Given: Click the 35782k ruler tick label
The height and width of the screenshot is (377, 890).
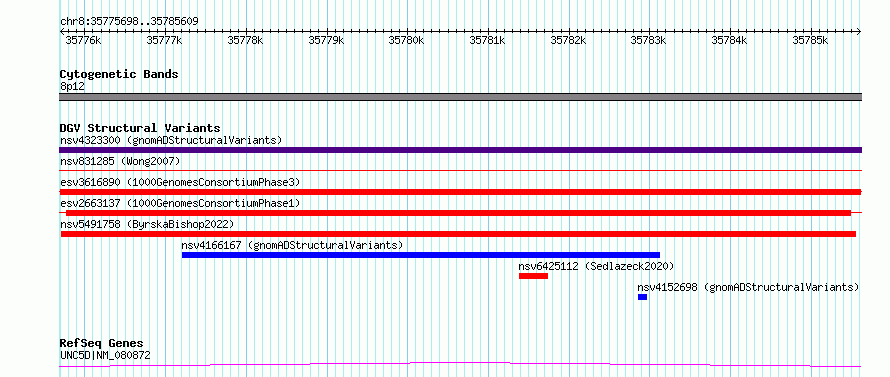Looking at the screenshot, I should pos(569,40).
